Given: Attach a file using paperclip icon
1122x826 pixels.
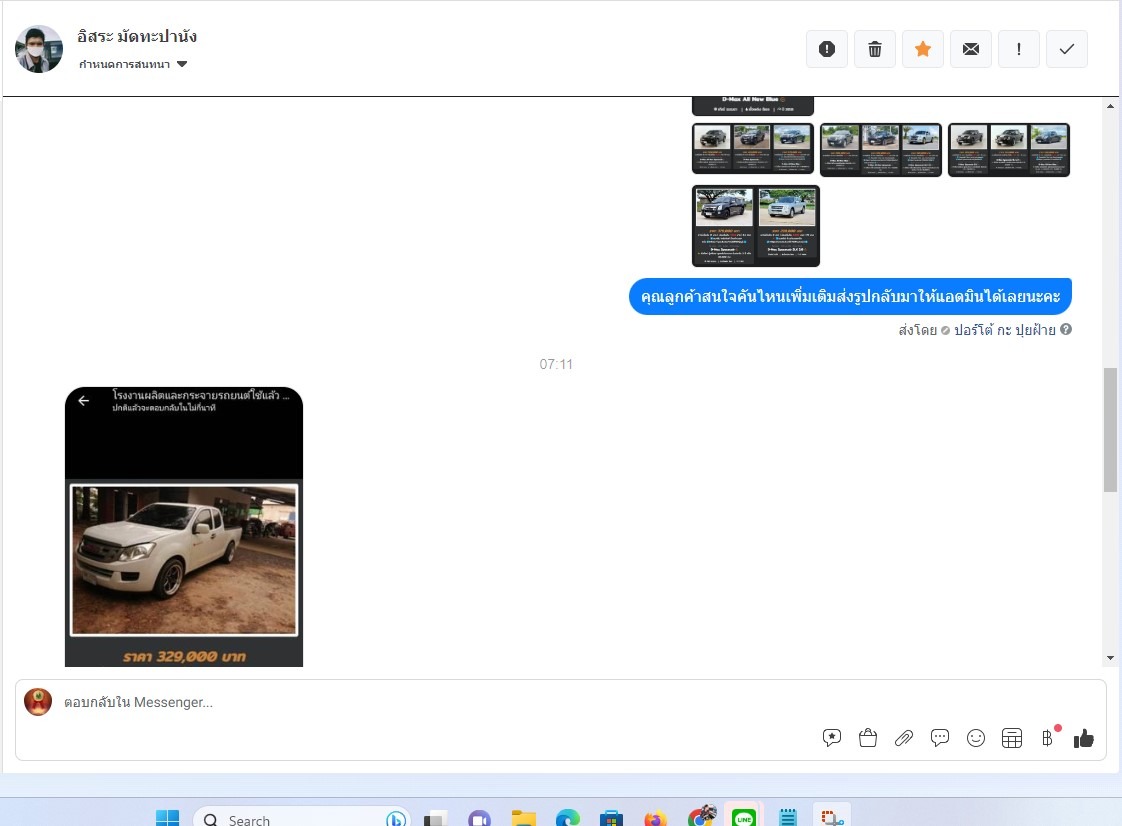Looking at the screenshot, I should tap(904, 738).
